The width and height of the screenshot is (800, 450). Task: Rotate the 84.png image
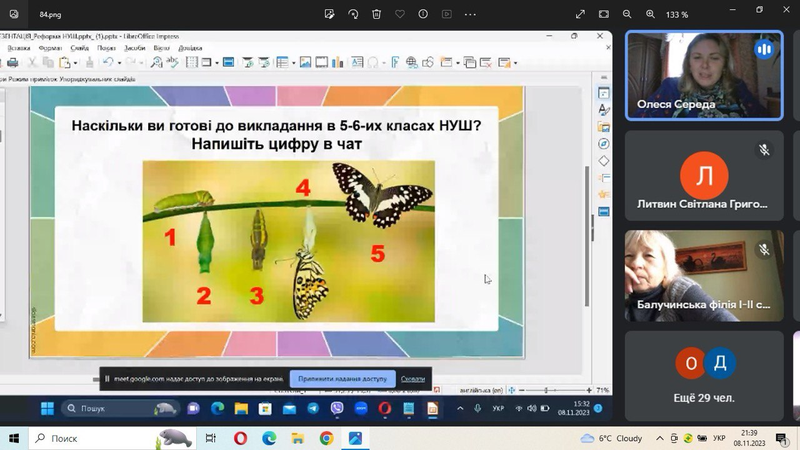[x=353, y=14]
